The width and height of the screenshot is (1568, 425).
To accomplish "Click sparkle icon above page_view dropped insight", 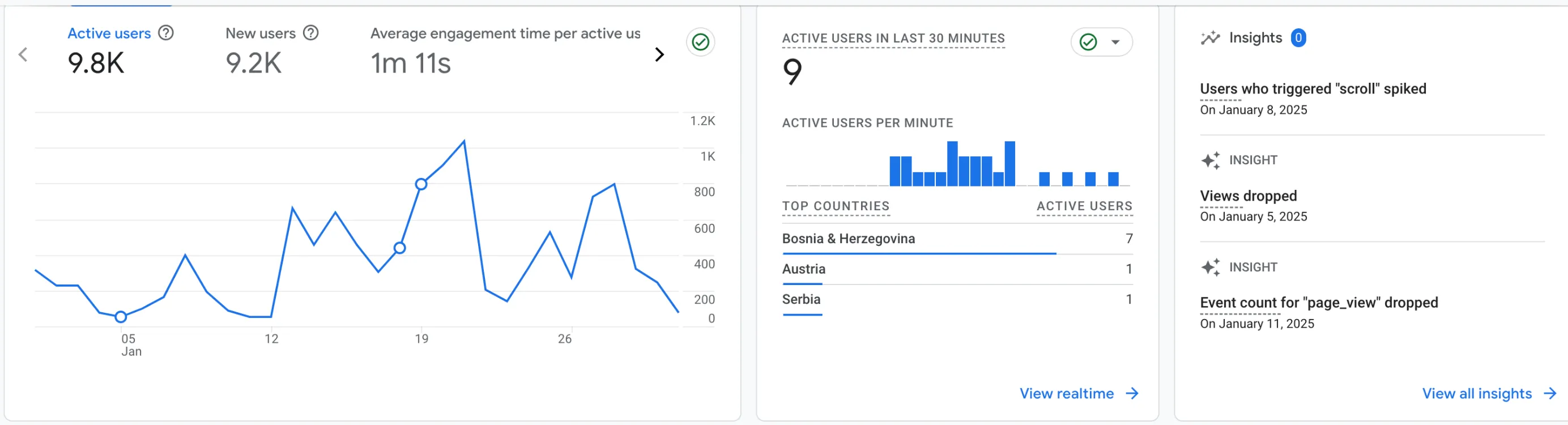I will click(x=1210, y=267).
